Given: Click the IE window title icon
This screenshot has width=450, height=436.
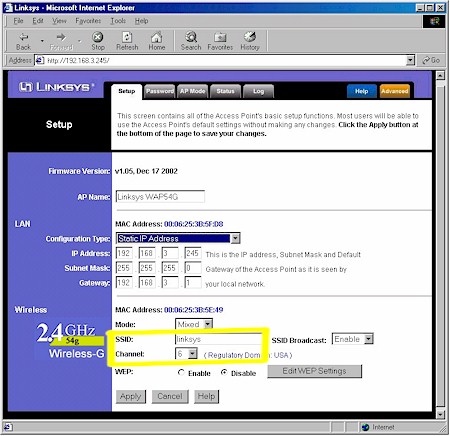Looking at the screenshot, I should point(8,8).
